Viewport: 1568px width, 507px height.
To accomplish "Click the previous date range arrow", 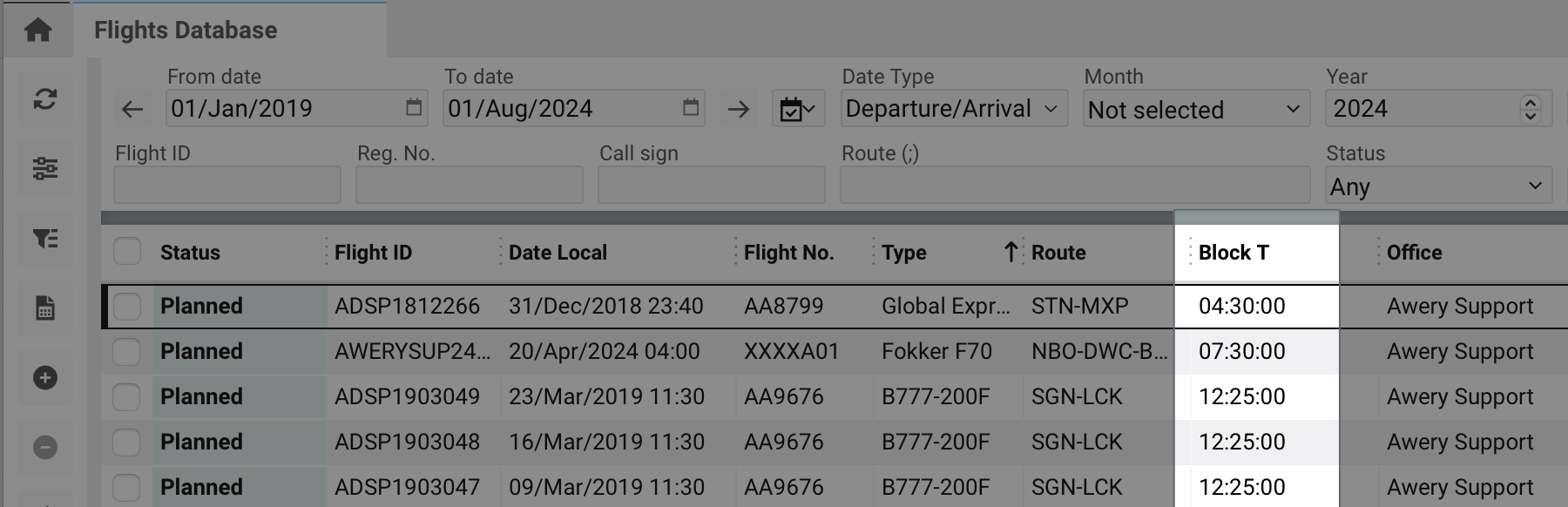I will 132,110.
